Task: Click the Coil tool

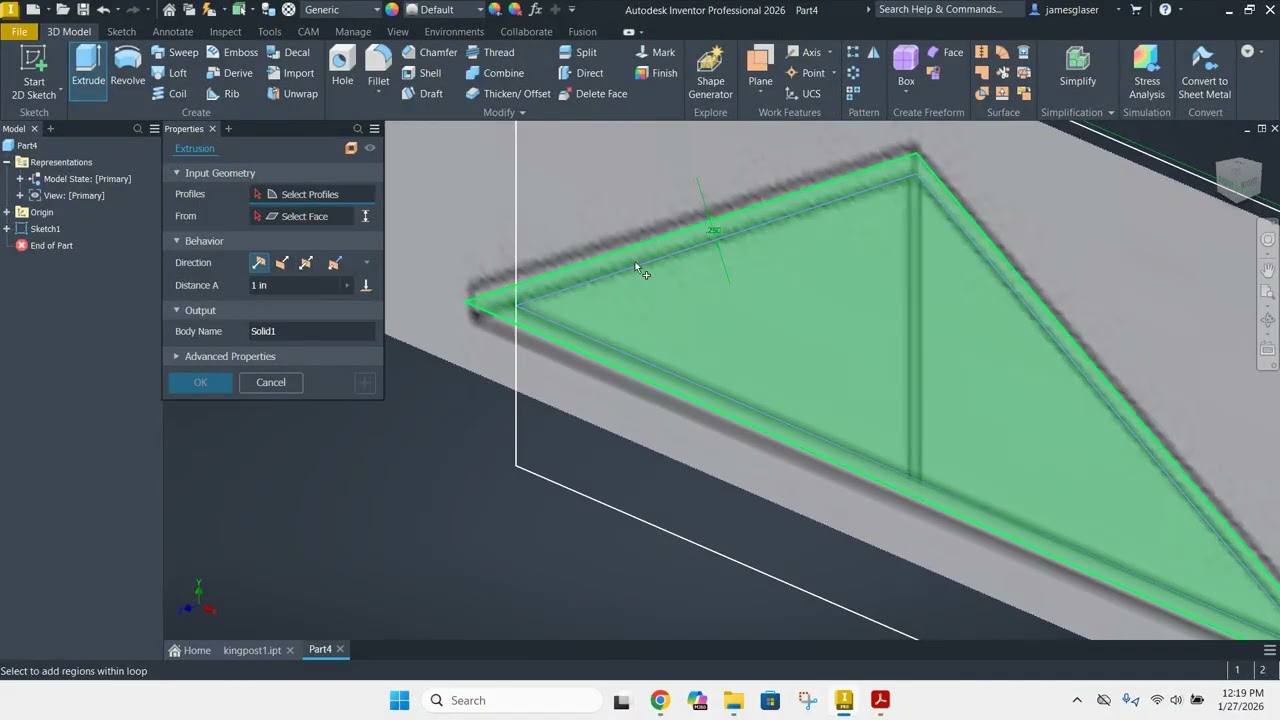Action: point(169,94)
